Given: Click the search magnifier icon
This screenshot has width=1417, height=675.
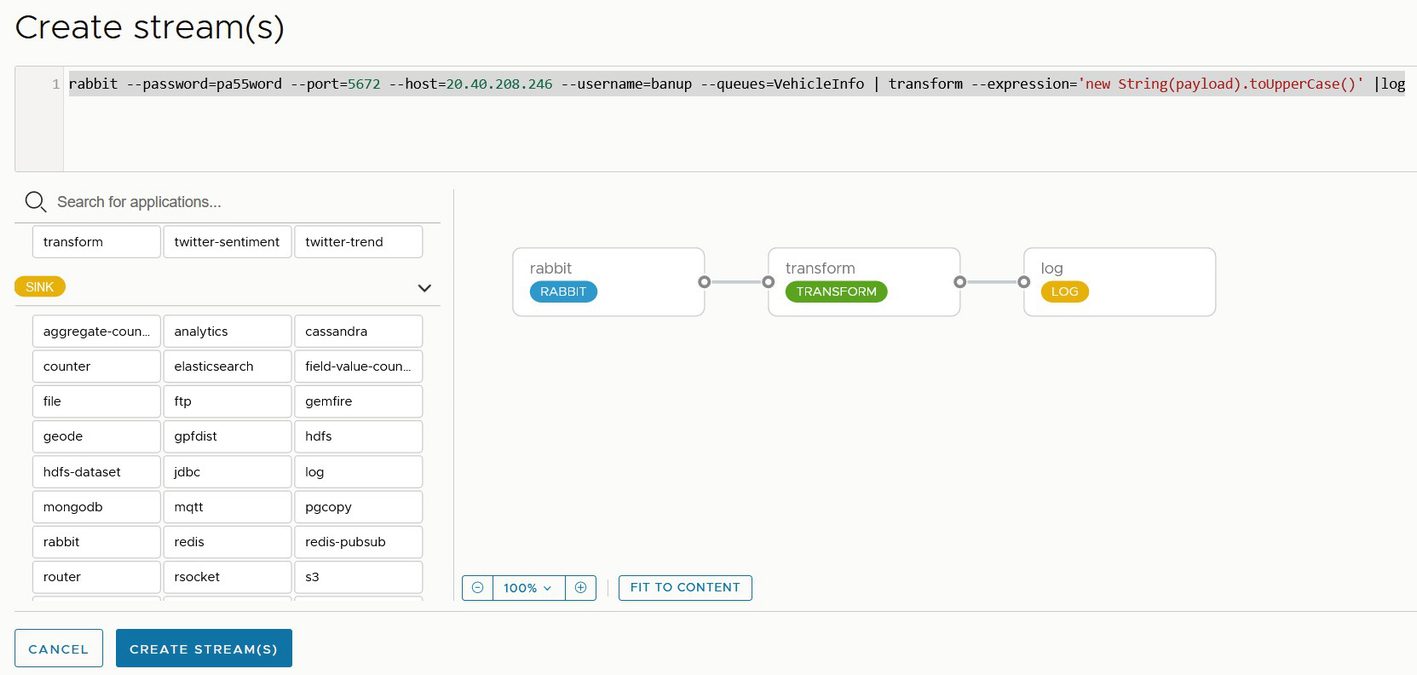Looking at the screenshot, I should [35, 202].
